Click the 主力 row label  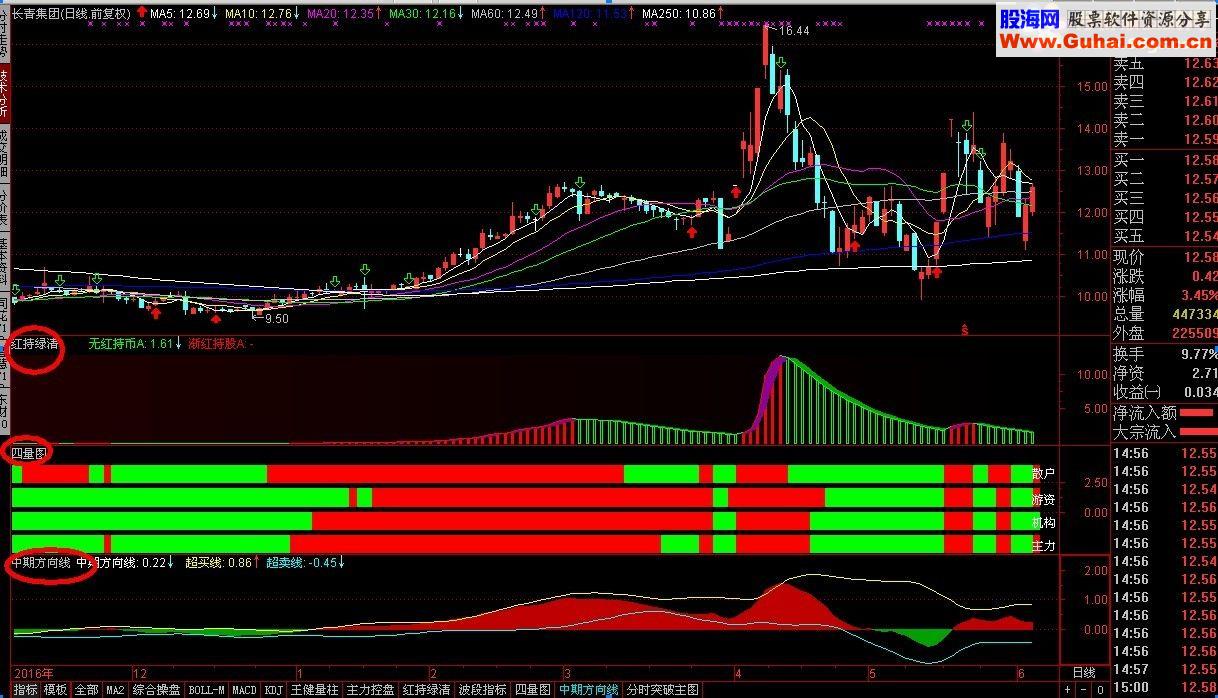tap(1044, 546)
